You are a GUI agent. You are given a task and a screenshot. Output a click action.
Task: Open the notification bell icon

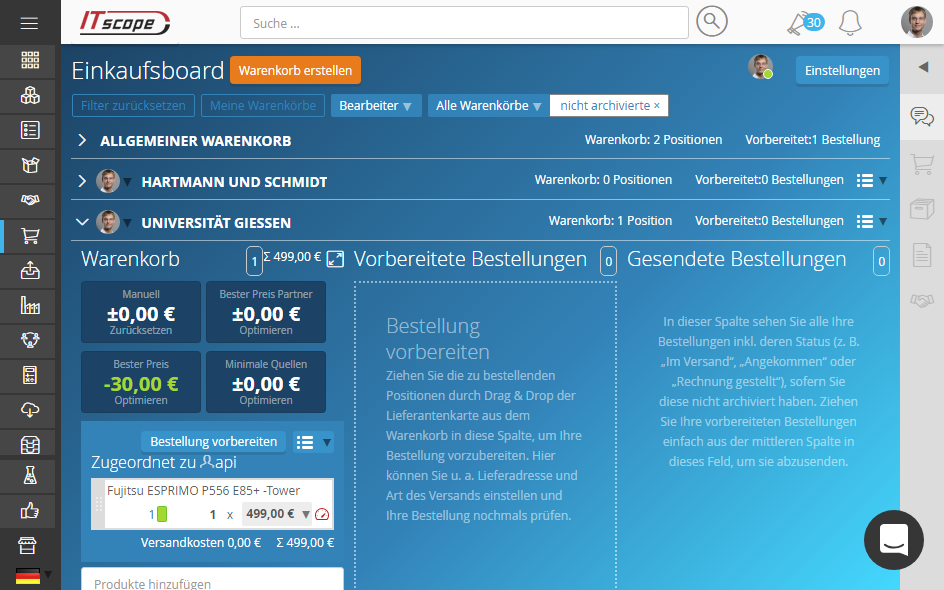click(850, 22)
